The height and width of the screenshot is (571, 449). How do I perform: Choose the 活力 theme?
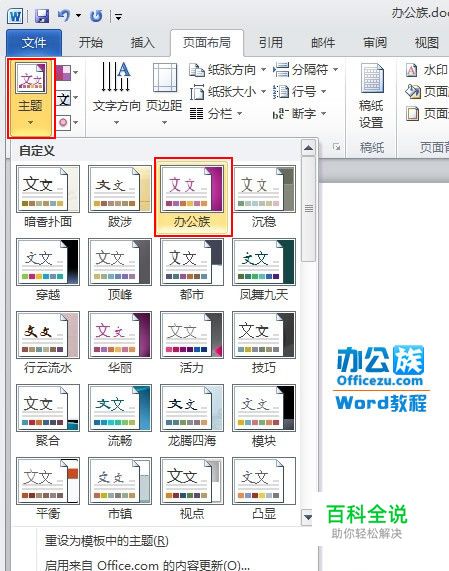click(x=192, y=343)
